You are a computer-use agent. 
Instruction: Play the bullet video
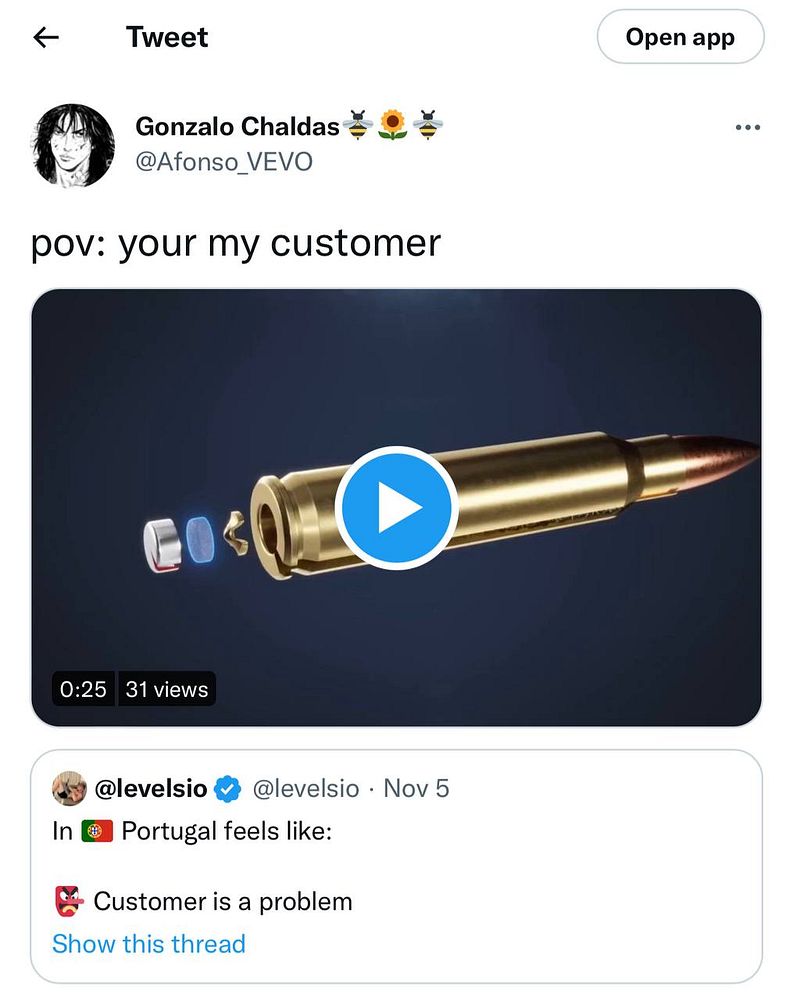coord(396,508)
